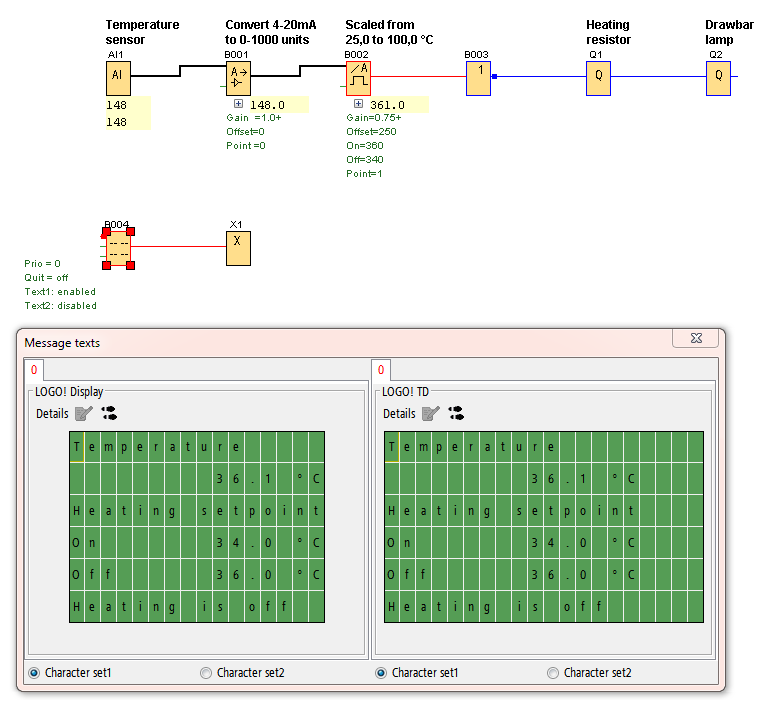This screenshot has width=760, height=701.
Task: Expand the B002 parameter value 361.0
Action: pyautogui.click(x=358, y=103)
